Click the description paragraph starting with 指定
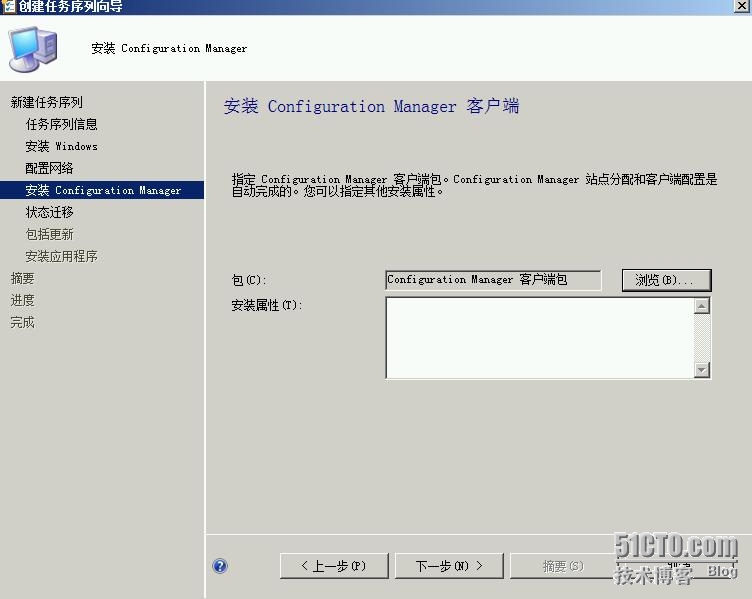 474,185
